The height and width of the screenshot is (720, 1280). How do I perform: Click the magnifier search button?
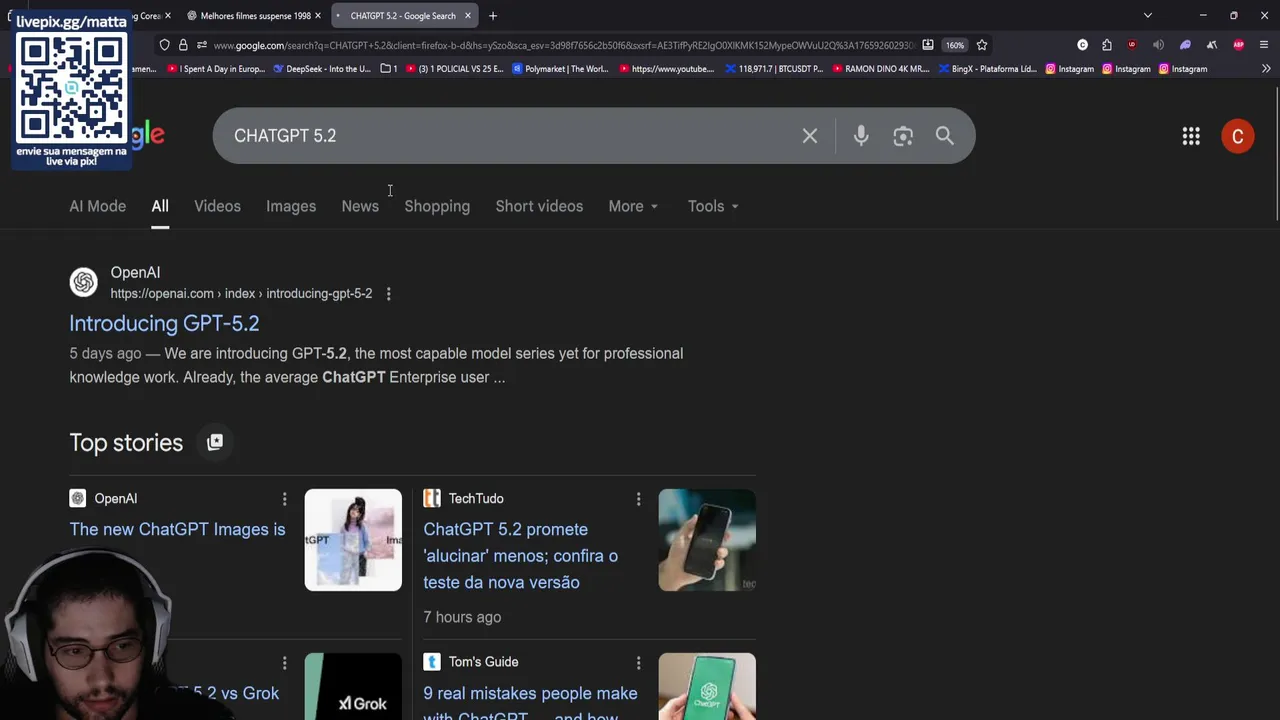(945, 136)
